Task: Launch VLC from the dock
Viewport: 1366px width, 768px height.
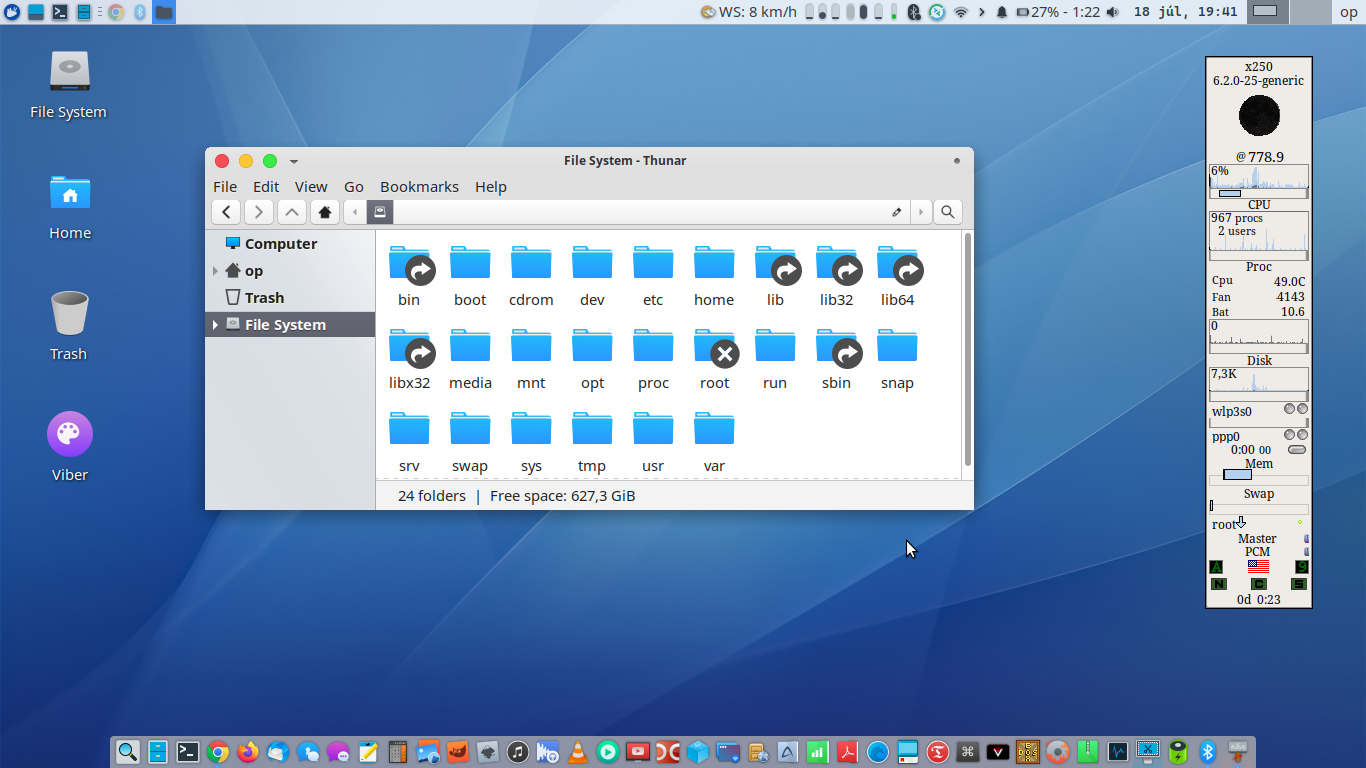Action: tap(577, 752)
